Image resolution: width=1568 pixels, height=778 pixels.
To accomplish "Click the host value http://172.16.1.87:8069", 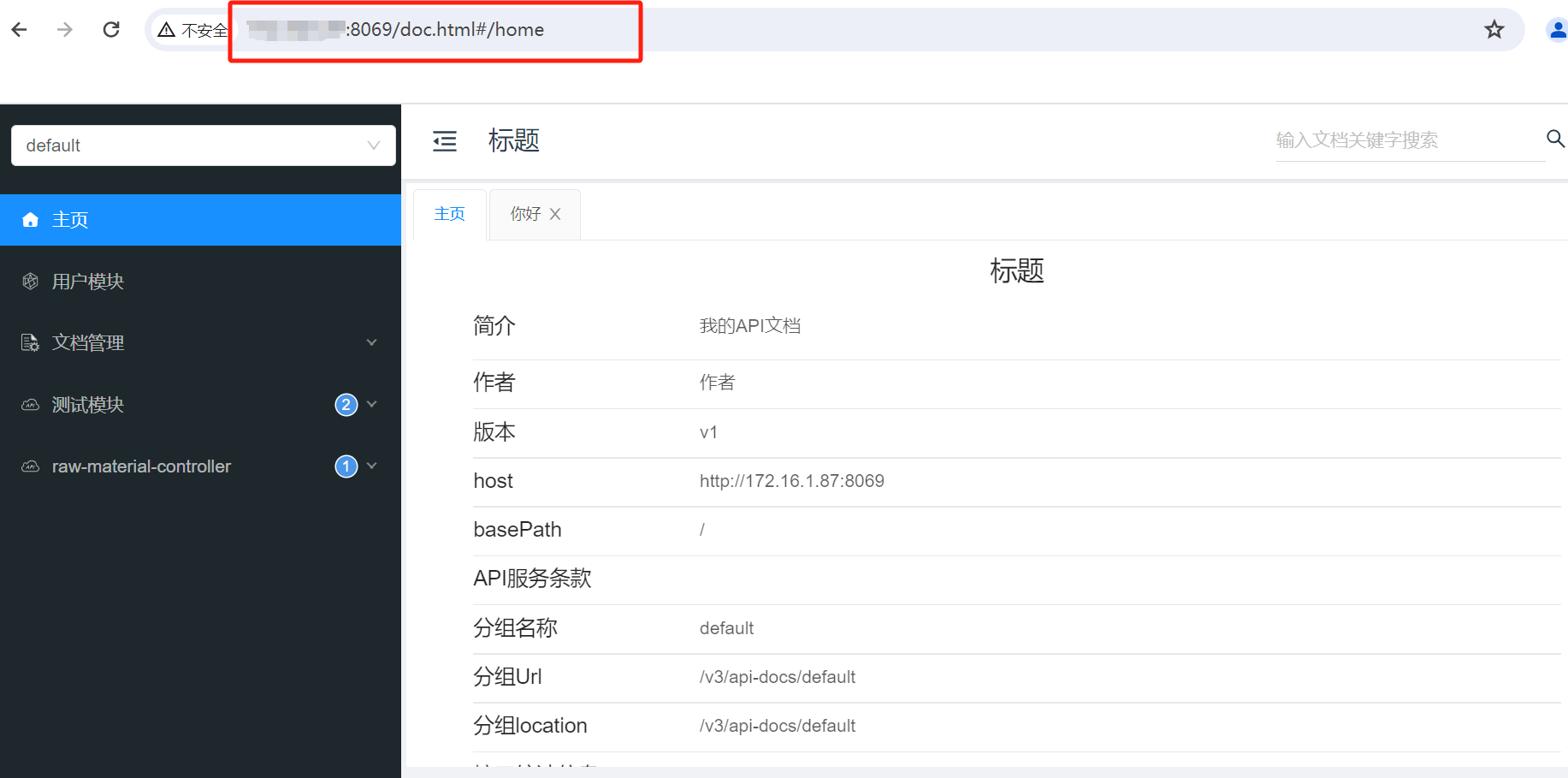I will [x=792, y=481].
